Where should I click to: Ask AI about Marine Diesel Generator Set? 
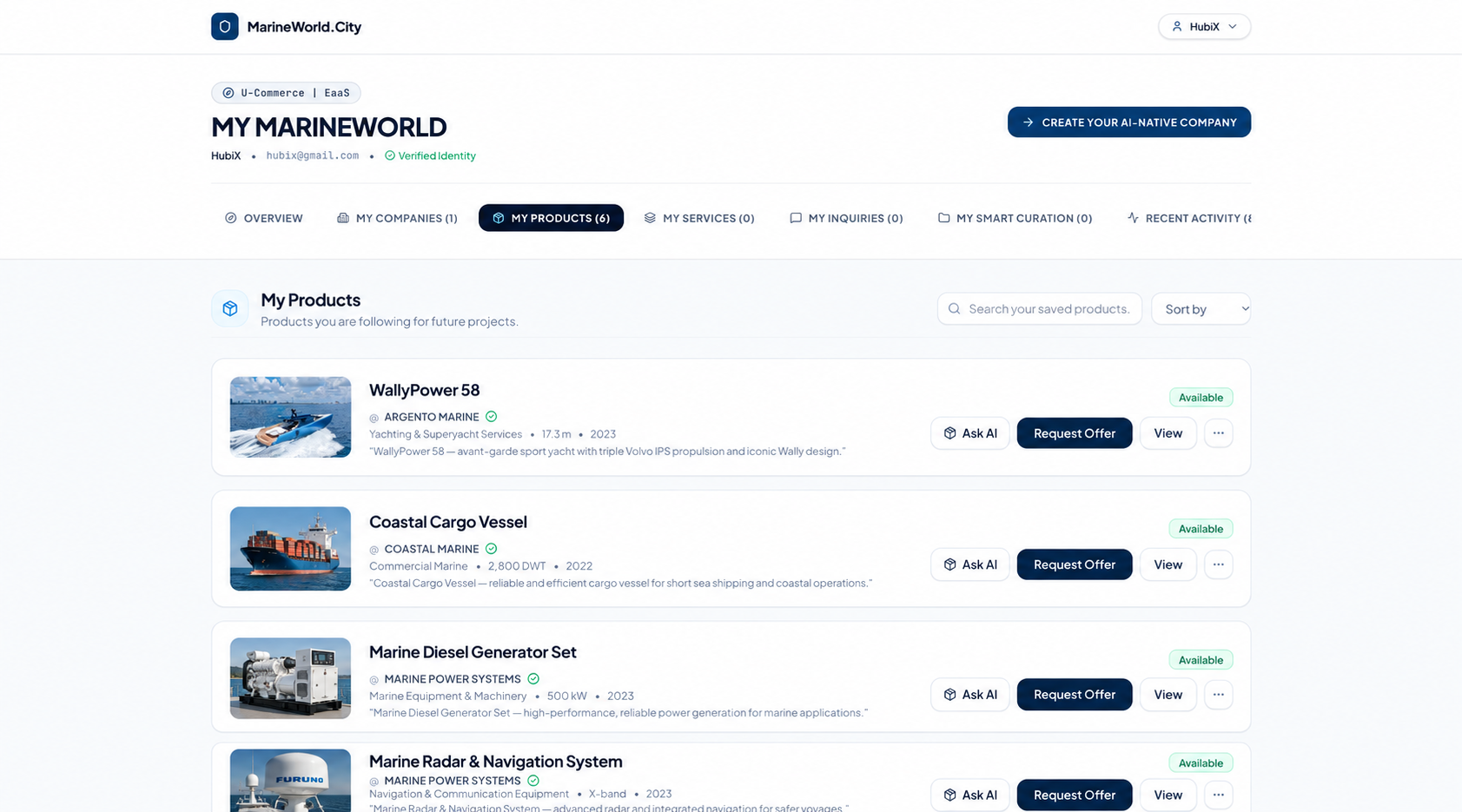click(970, 695)
